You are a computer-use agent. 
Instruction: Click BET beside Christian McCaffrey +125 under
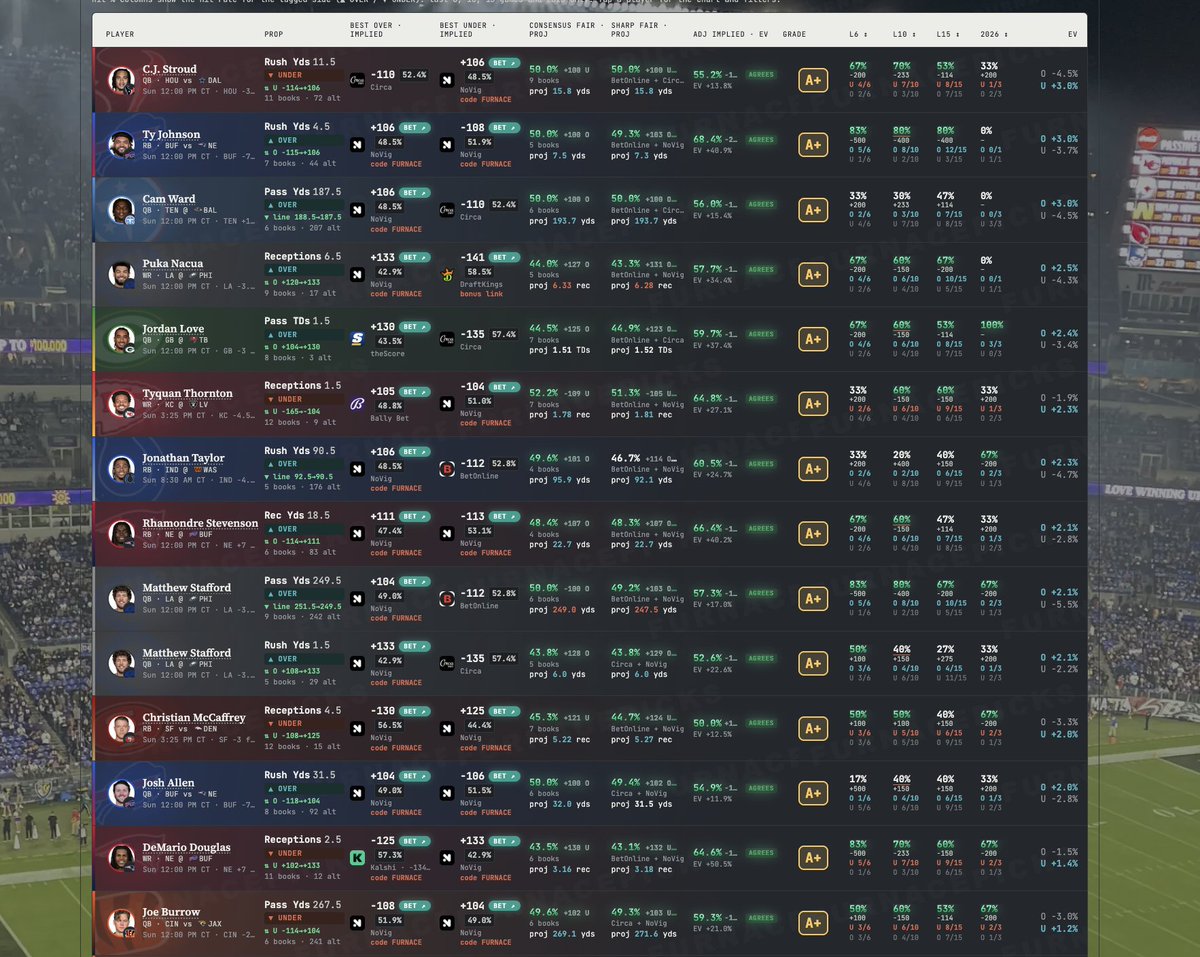[505, 711]
